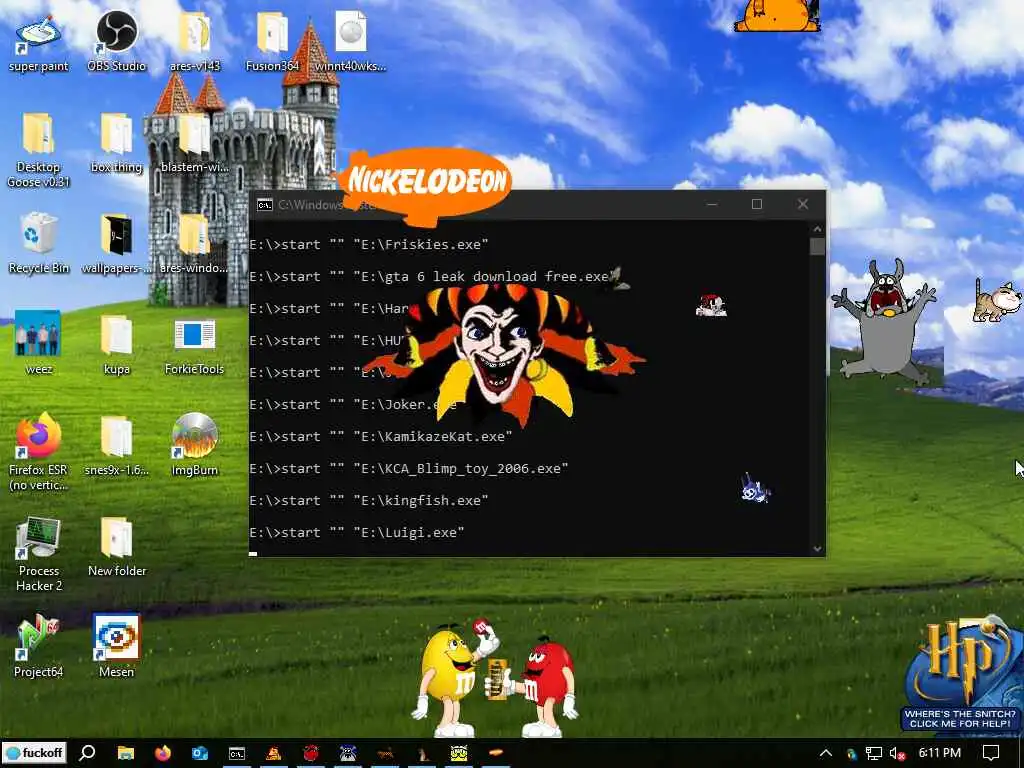Launch Firefox ESR desktop shortcut

pyautogui.click(x=38, y=452)
